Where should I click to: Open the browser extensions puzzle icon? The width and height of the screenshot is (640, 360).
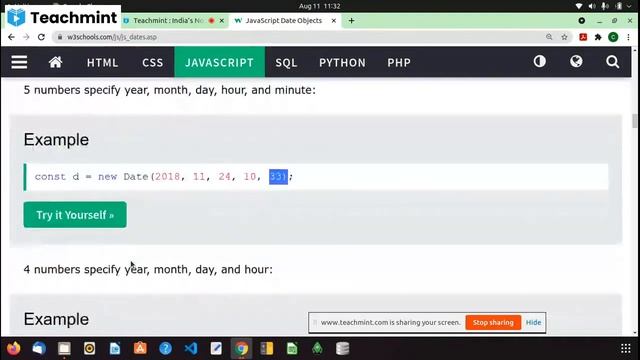pyautogui.click(x=598, y=37)
